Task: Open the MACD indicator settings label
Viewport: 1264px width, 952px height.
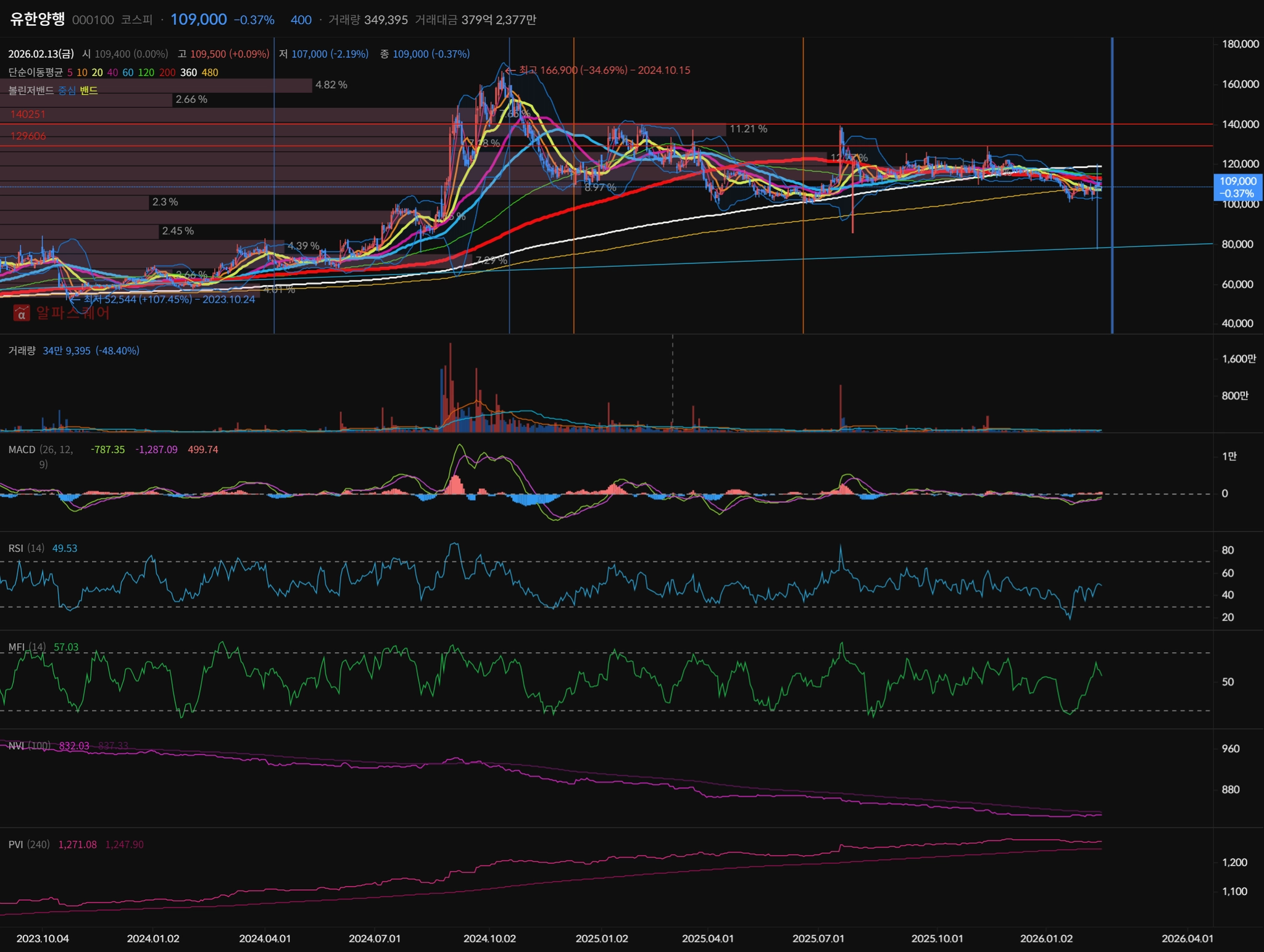Action: pyautogui.click(x=22, y=450)
